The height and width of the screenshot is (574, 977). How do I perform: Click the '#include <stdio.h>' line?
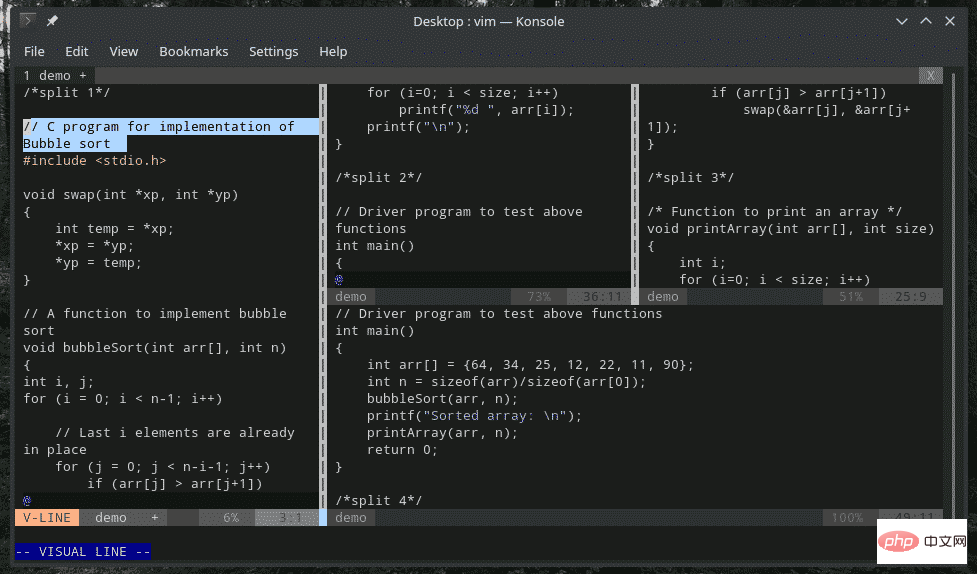tap(95, 160)
